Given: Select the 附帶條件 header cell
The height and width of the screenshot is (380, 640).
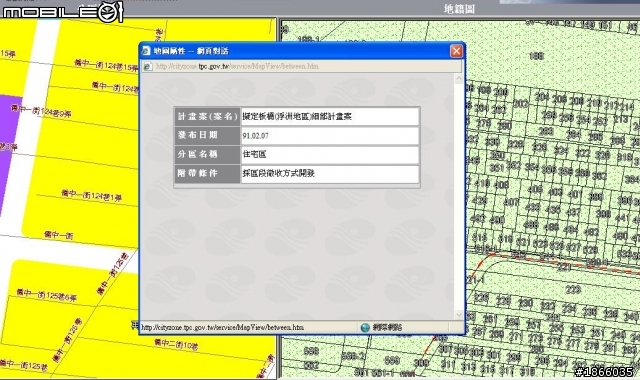Looking at the screenshot, I should click(207, 173).
